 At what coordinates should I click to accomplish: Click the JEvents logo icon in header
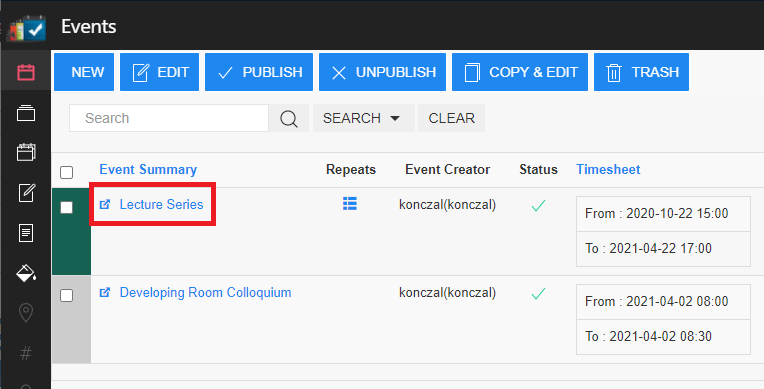click(26, 28)
